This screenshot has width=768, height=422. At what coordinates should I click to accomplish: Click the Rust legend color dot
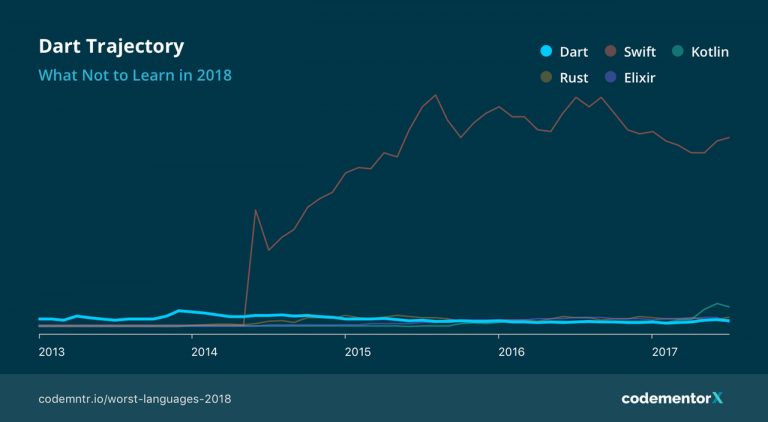(x=546, y=77)
